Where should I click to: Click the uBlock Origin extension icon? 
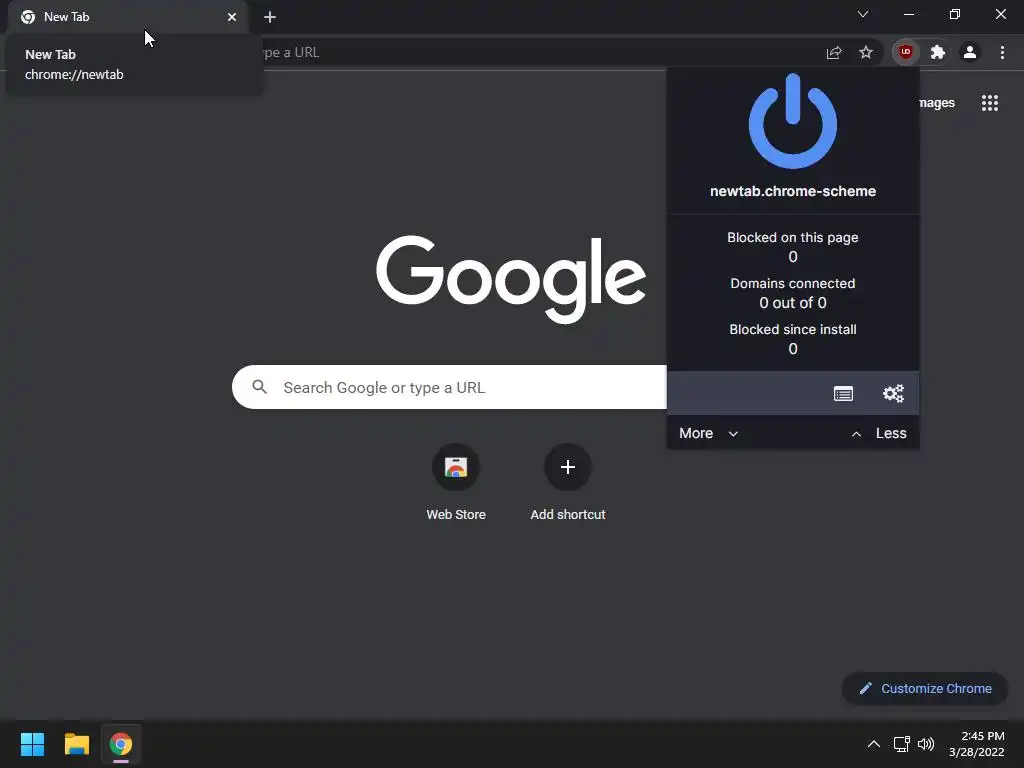(905, 52)
